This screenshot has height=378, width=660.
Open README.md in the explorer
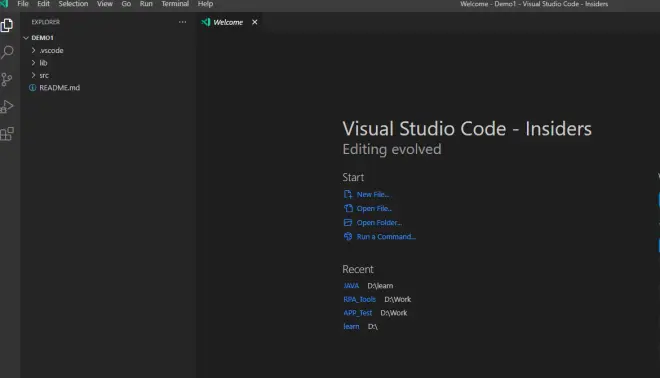pos(59,88)
